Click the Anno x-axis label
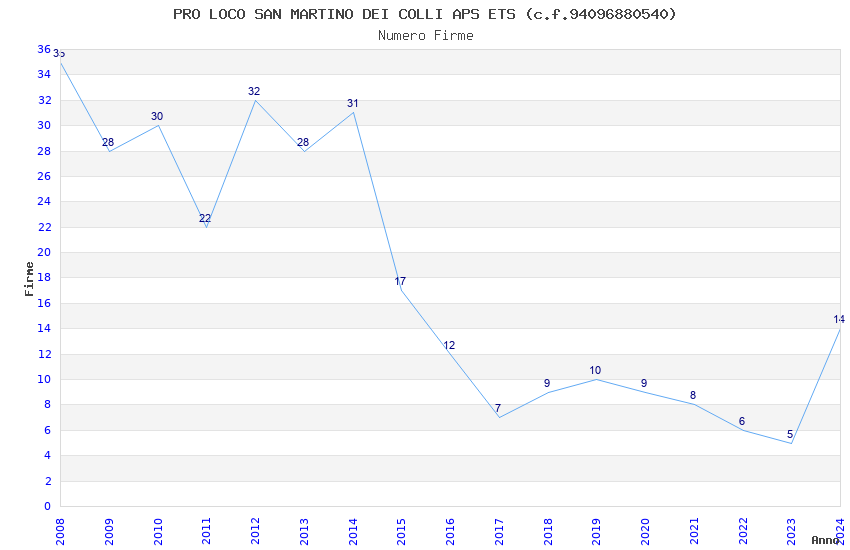Image resolution: width=850 pixels, height=550 pixels. pos(825,540)
